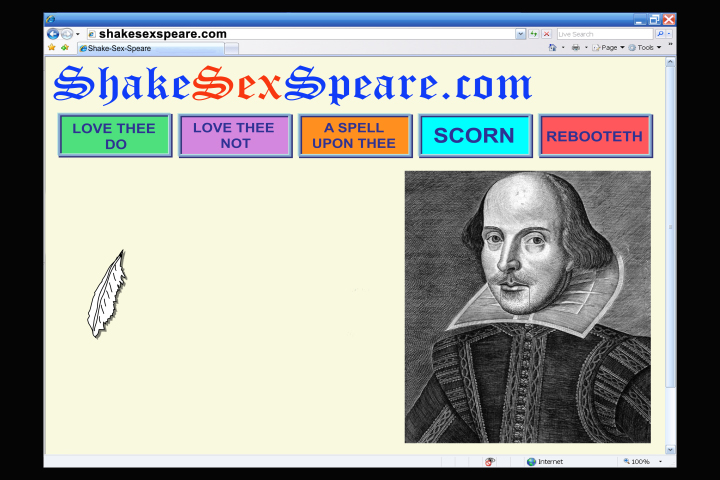Click the Print icon

click(575, 47)
